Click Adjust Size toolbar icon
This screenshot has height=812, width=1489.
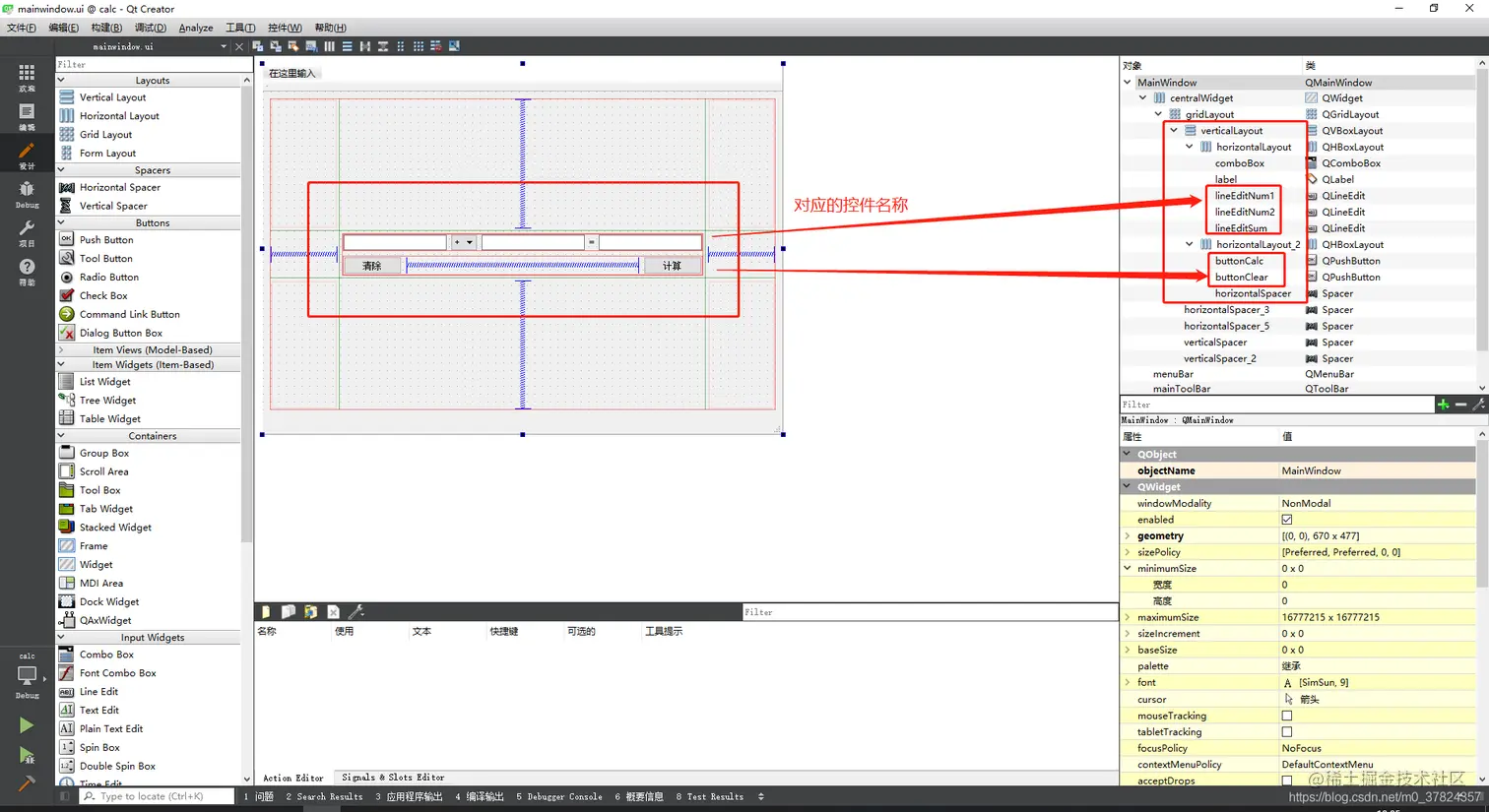[x=454, y=46]
